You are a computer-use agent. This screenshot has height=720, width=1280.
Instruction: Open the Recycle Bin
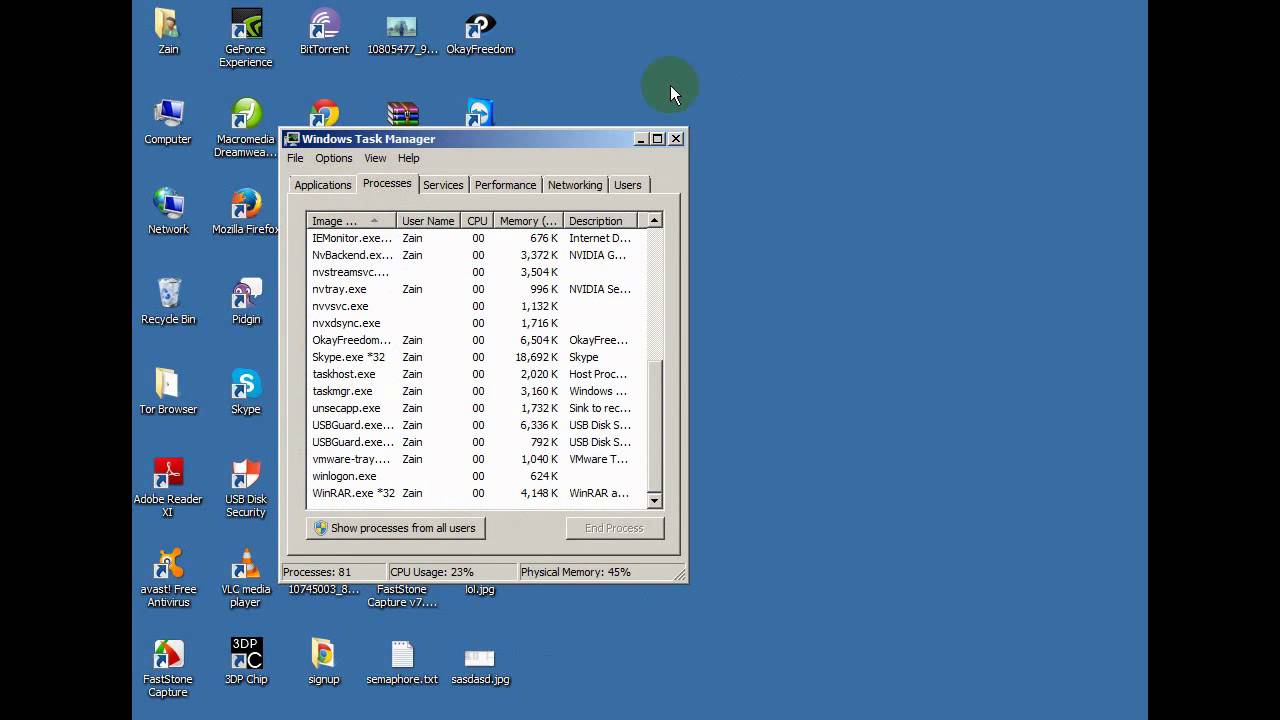click(168, 302)
